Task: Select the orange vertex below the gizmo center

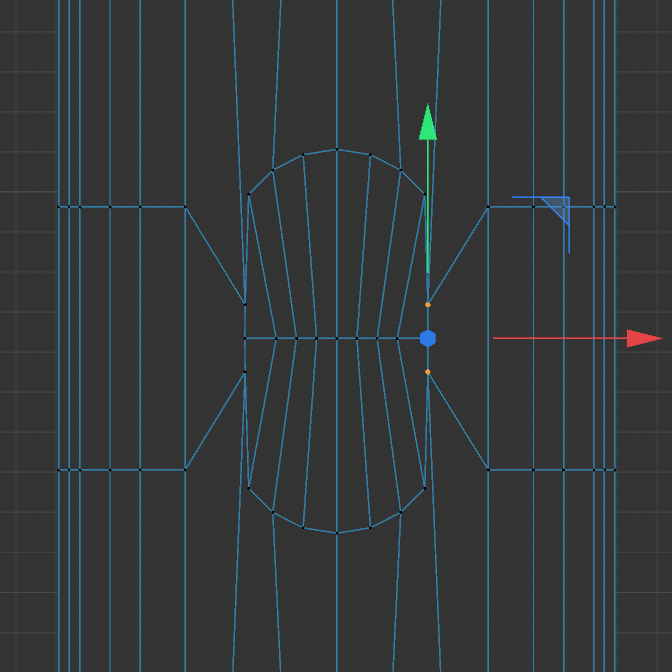Action: click(428, 372)
